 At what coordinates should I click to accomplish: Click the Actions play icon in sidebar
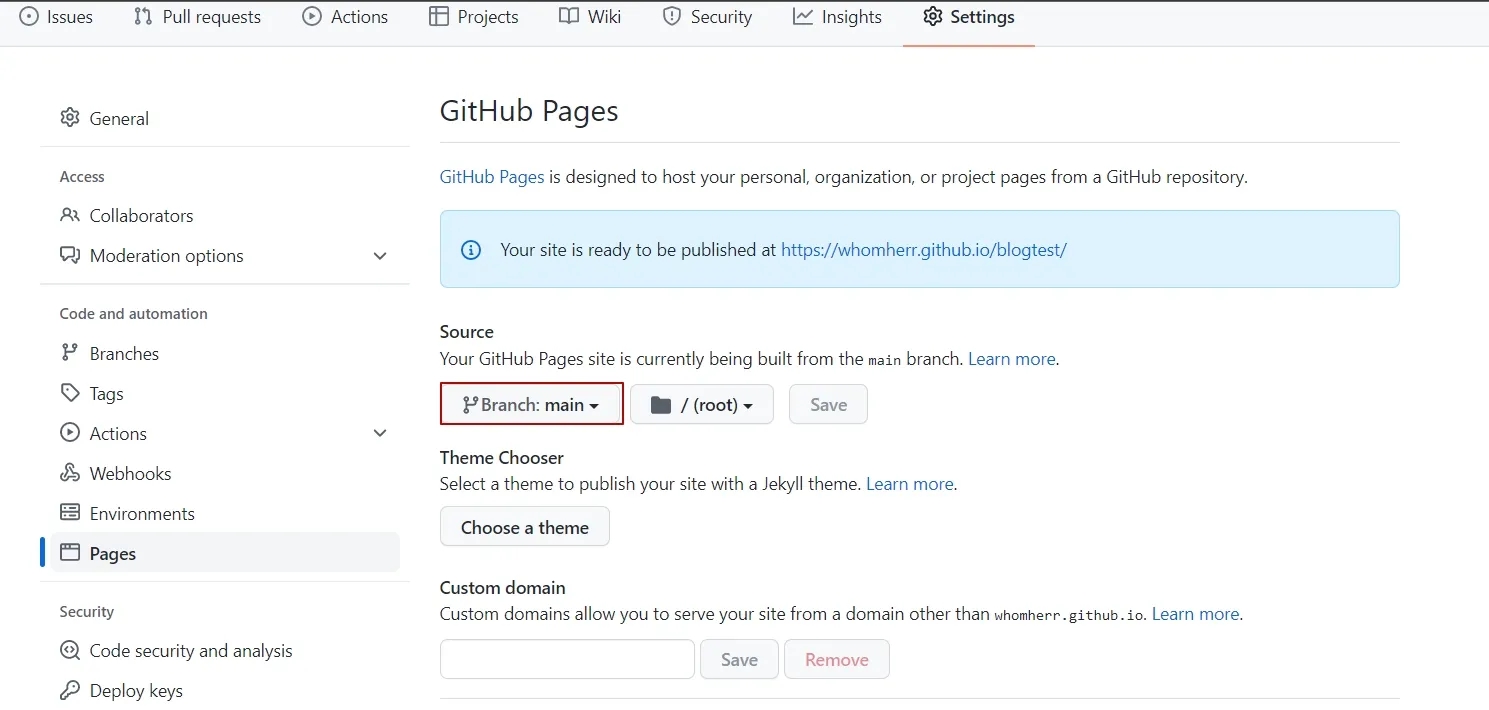(x=70, y=433)
